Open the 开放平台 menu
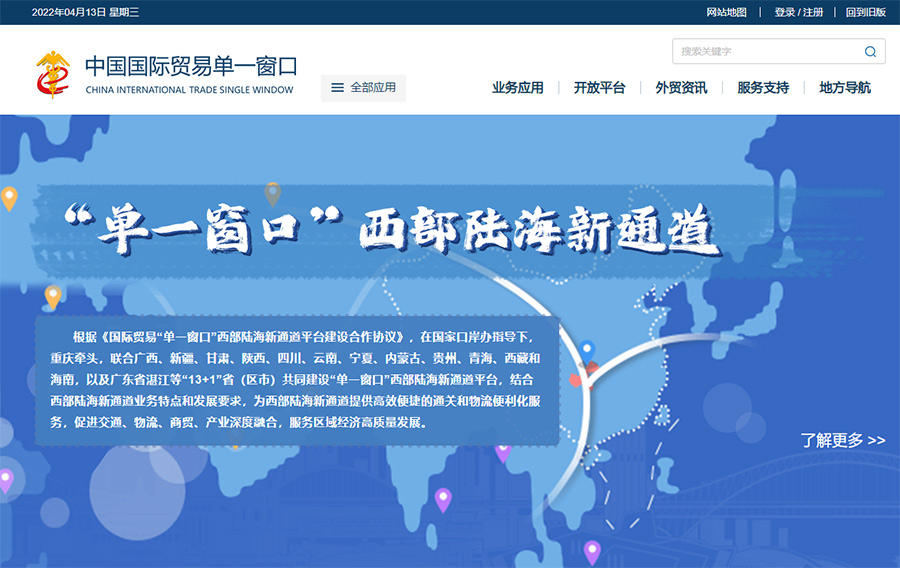 coord(599,88)
